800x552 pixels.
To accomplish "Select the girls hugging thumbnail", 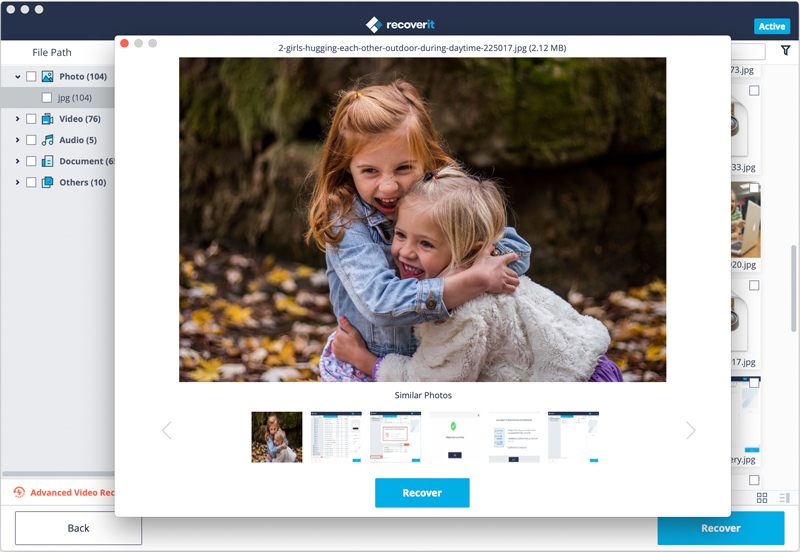I will click(277, 437).
